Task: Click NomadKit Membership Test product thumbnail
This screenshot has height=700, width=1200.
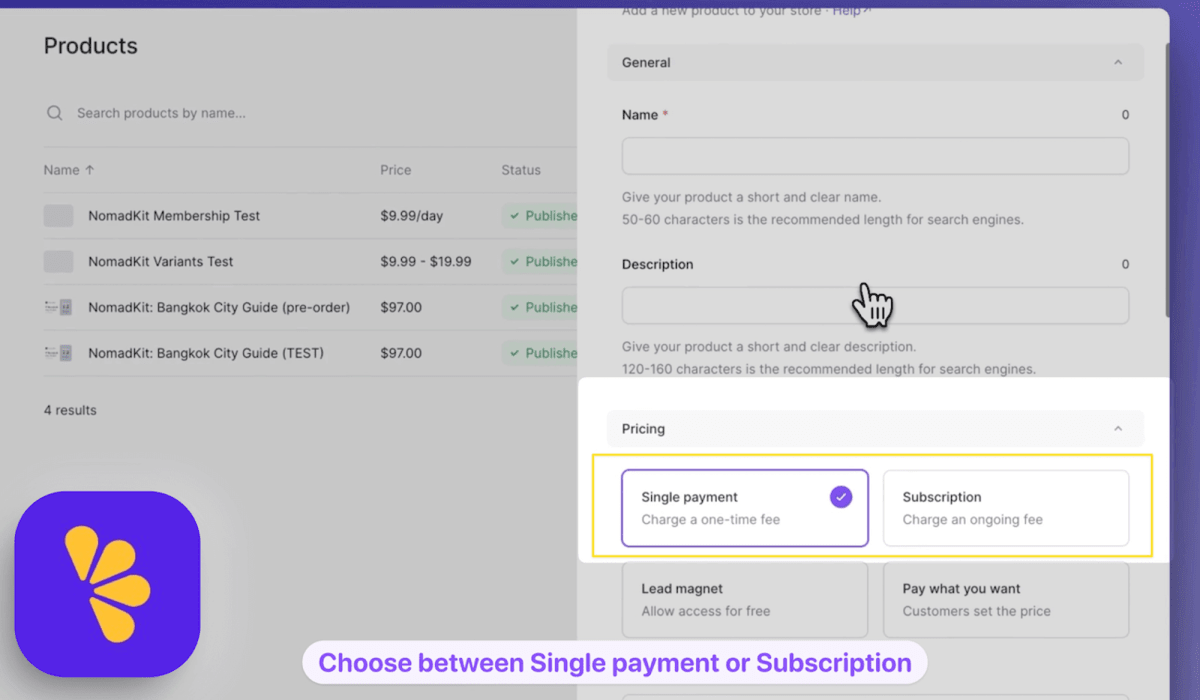Action: pos(58,216)
